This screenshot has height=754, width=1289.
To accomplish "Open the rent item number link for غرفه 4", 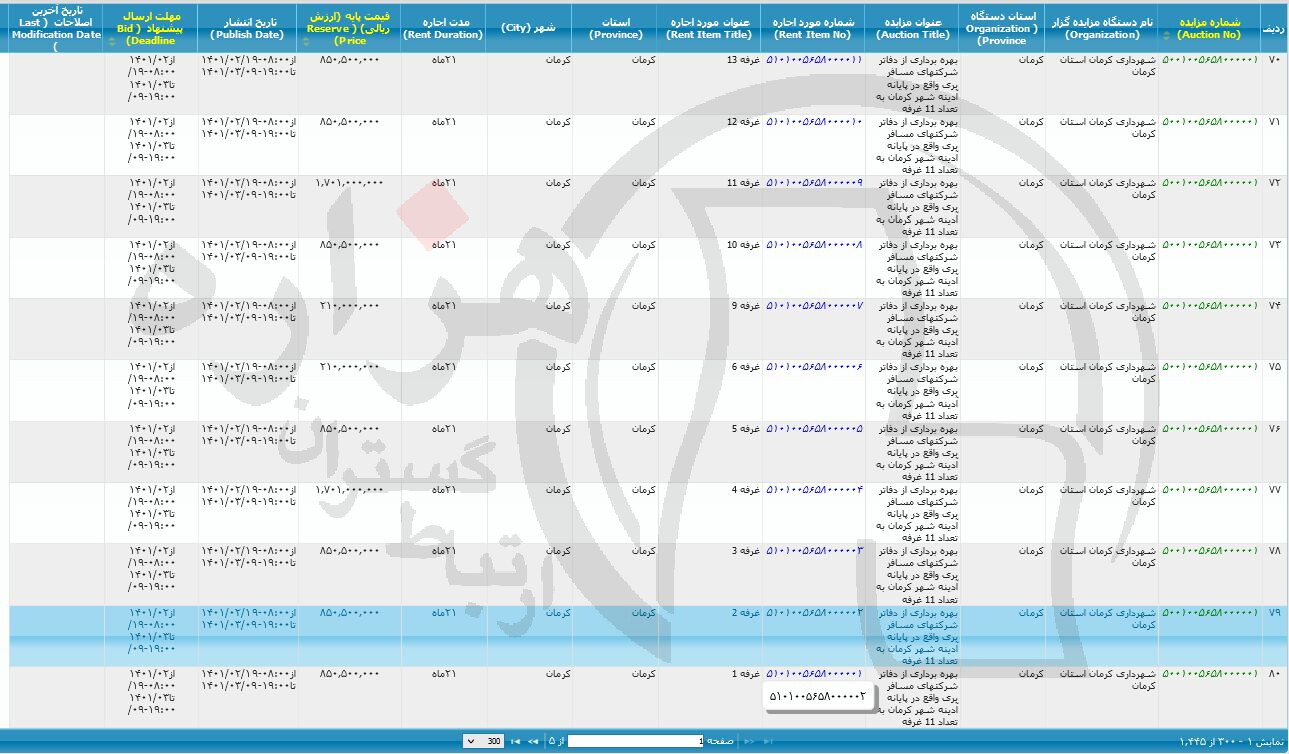I will coord(813,489).
